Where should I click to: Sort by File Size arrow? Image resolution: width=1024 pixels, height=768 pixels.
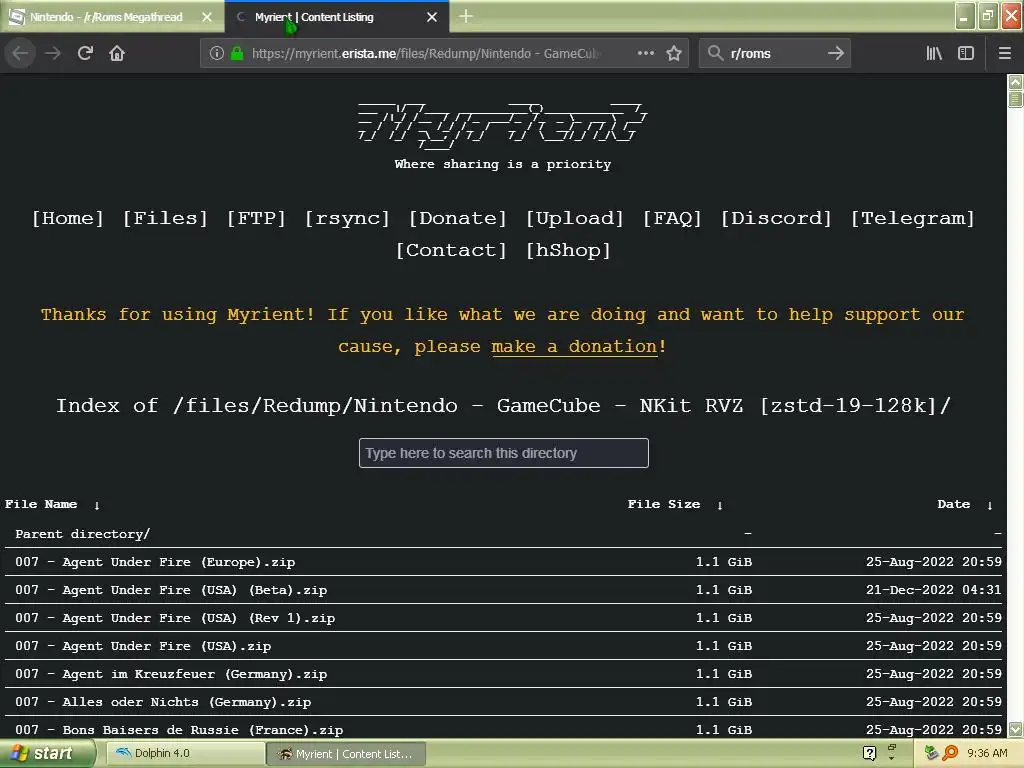point(720,505)
